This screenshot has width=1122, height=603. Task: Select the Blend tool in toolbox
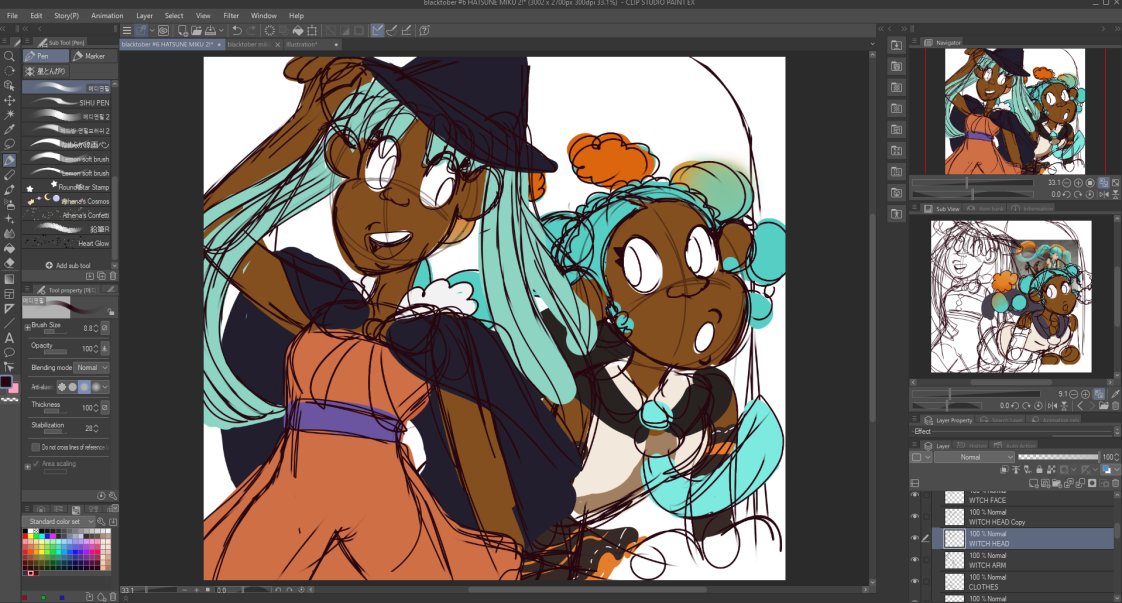pyautogui.click(x=9, y=234)
